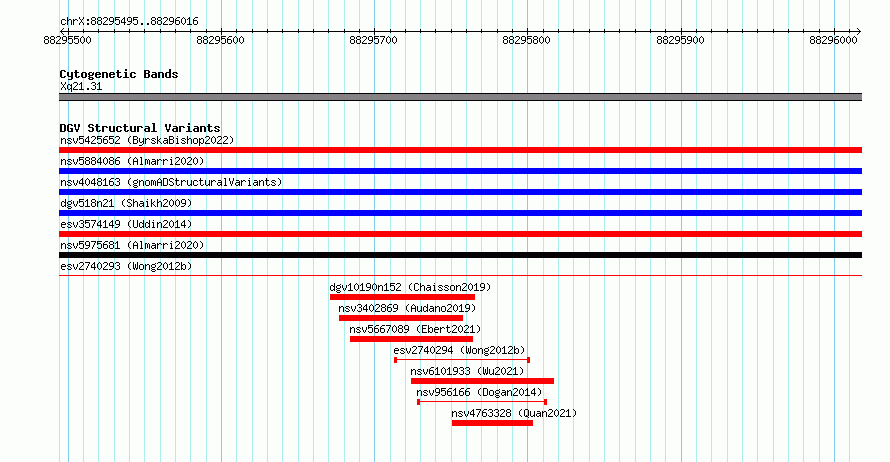Select the gray Xq21.31 cytogenetic band bar
Image resolution: width=890 pixels, height=462 pixels.
(460, 97)
